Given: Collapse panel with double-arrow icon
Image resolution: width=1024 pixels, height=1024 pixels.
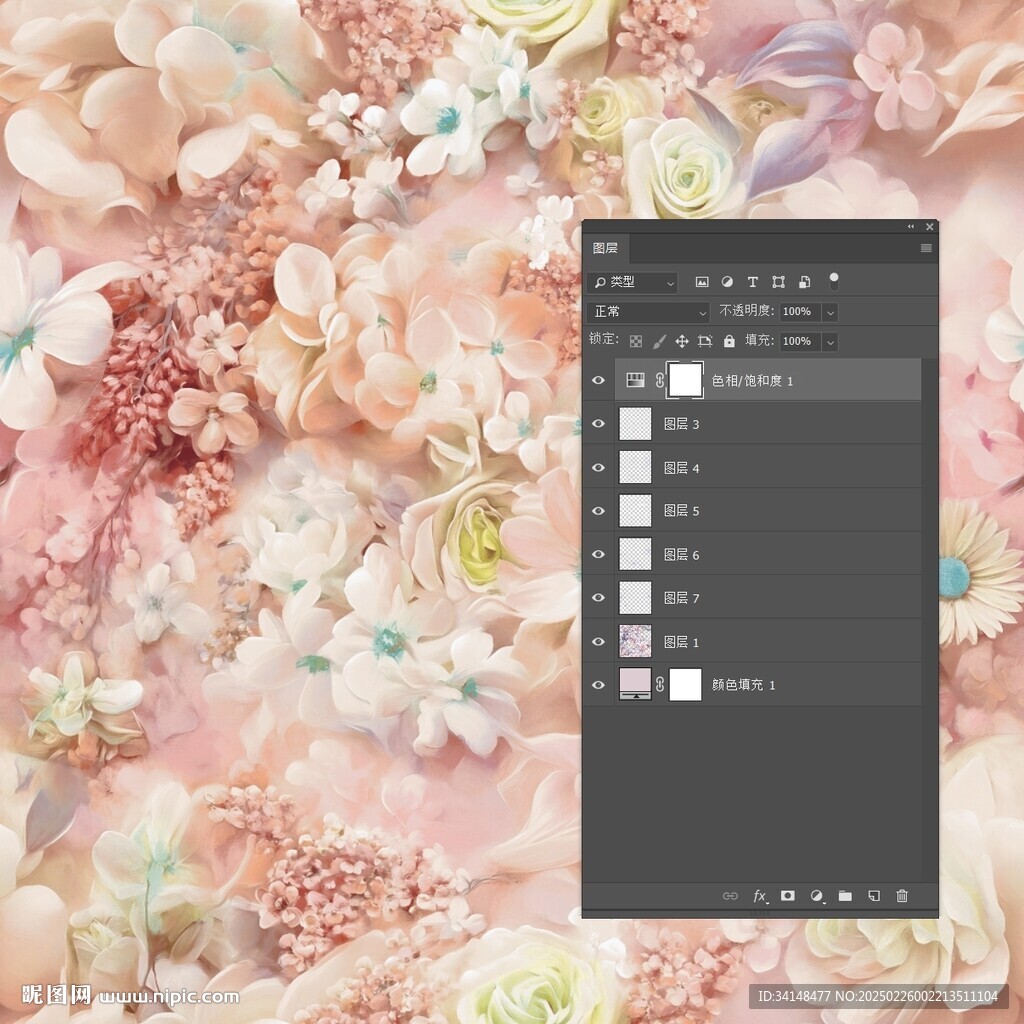Looking at the screenshot, I should click(x=911, y=227).
